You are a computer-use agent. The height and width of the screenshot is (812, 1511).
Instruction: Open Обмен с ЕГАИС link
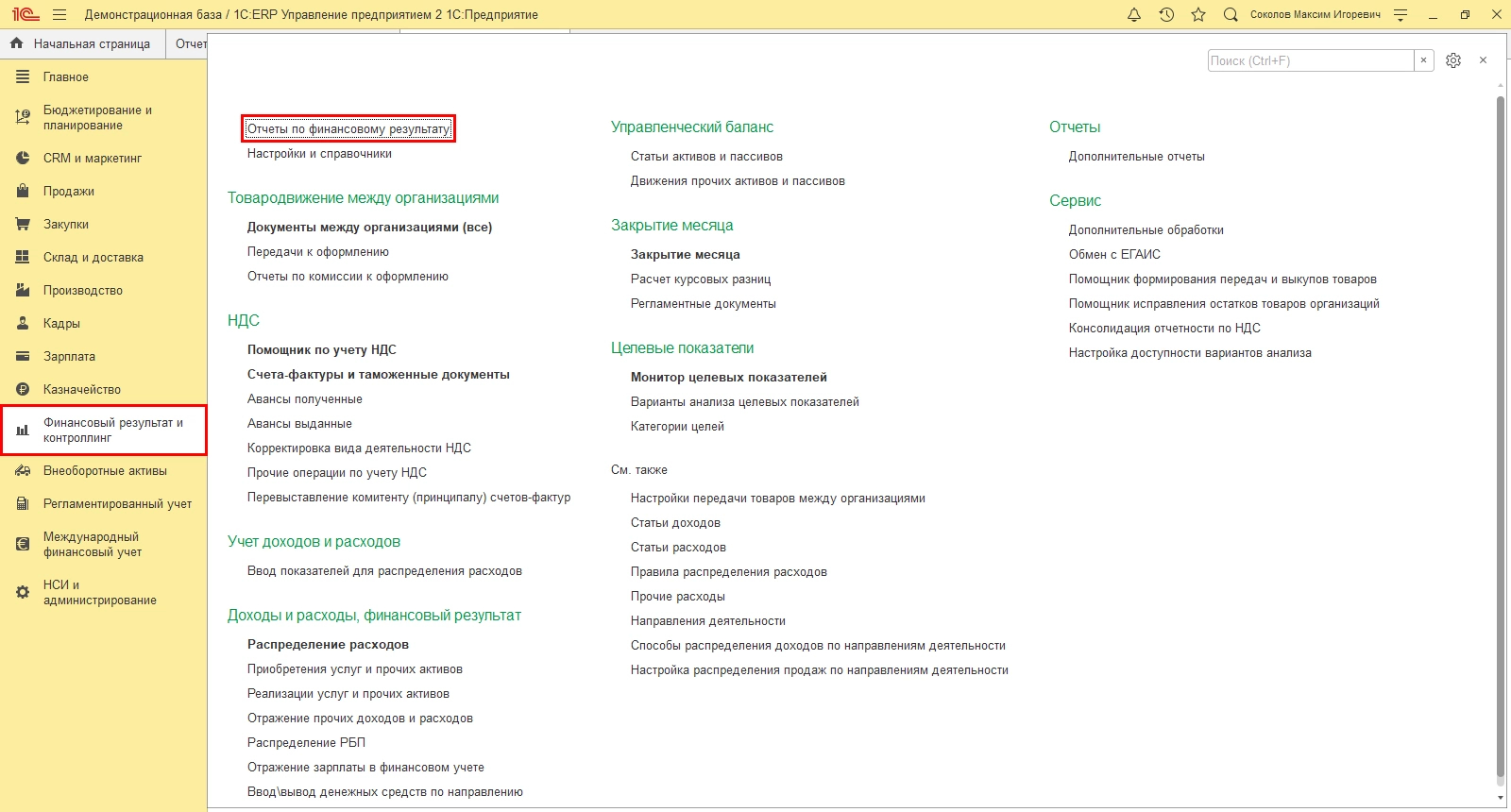tap(1114, 255)
